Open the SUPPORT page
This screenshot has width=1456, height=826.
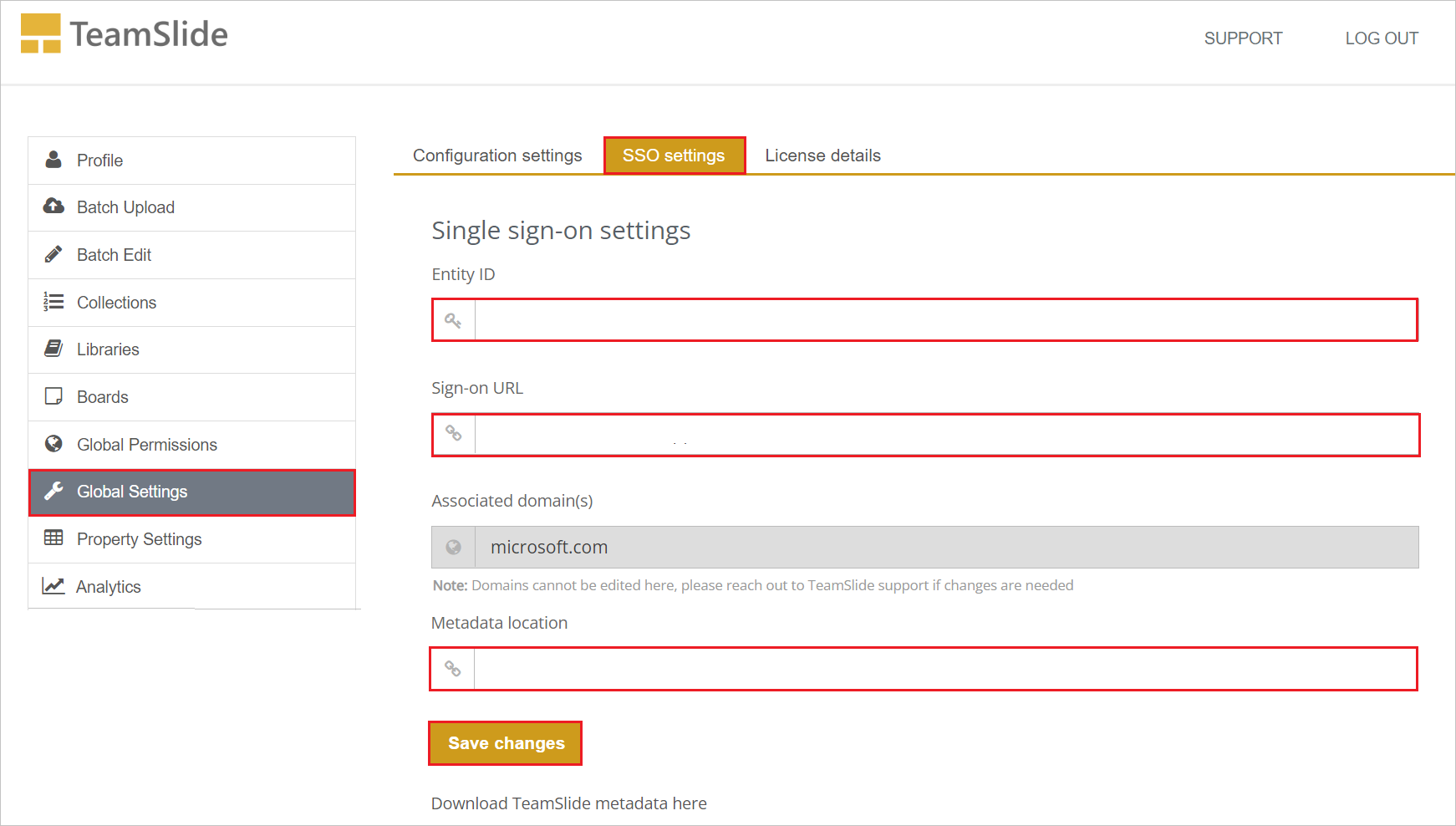coord(1243,38)
